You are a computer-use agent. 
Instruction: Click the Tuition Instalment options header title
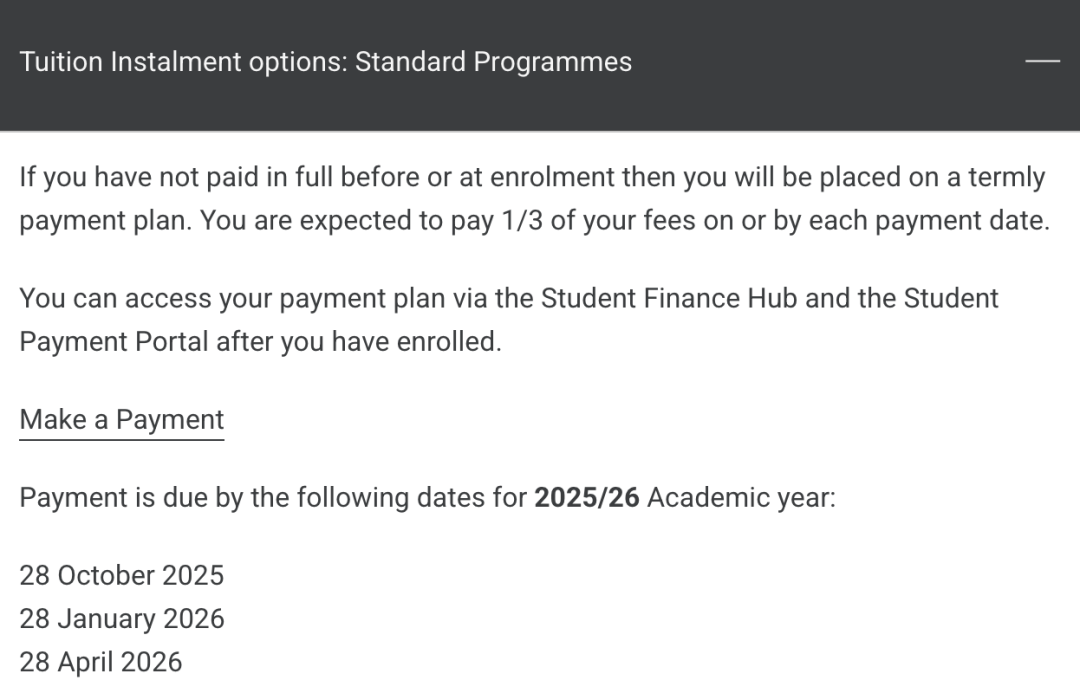[x=325, y=62]
